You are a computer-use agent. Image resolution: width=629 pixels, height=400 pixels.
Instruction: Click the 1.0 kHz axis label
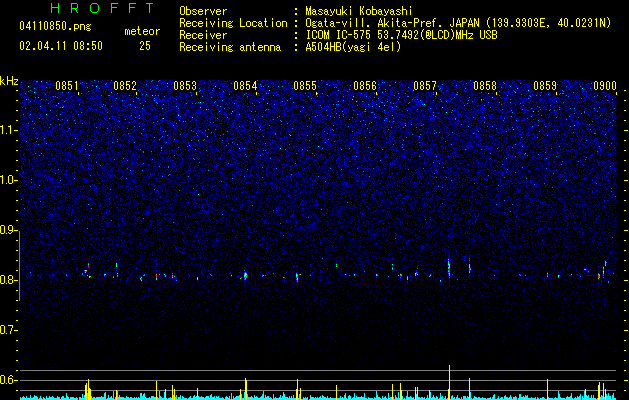[9, 180]
